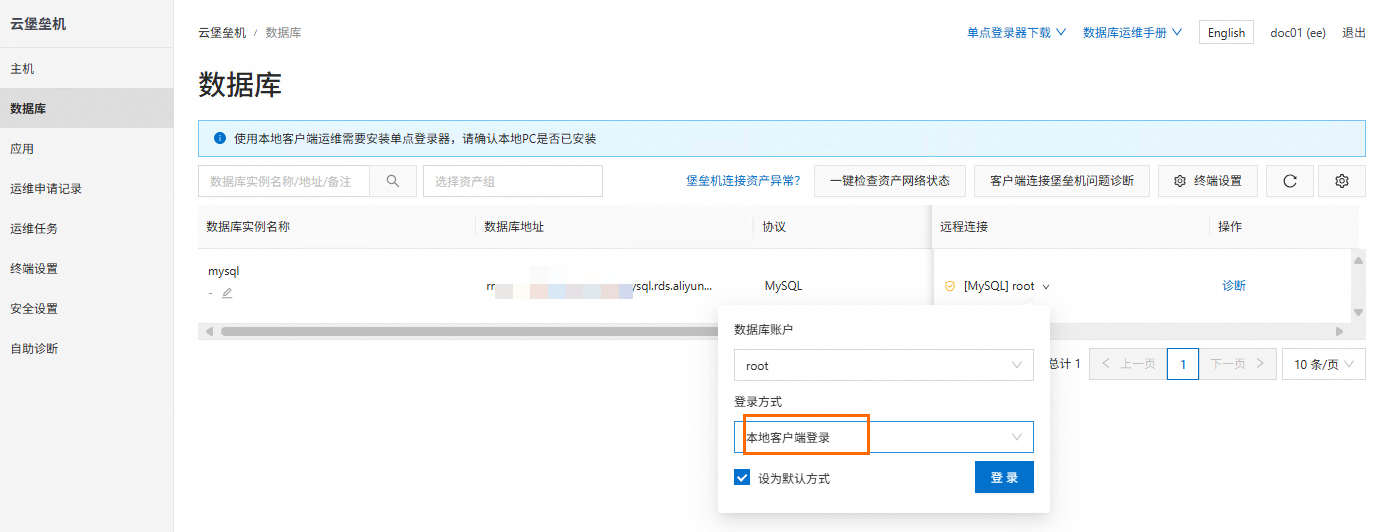The height and width of the screenshot is (532, 1374).
Task: Click the scroll left arrow
Action: pyautogui.click(x=209, y=330)
